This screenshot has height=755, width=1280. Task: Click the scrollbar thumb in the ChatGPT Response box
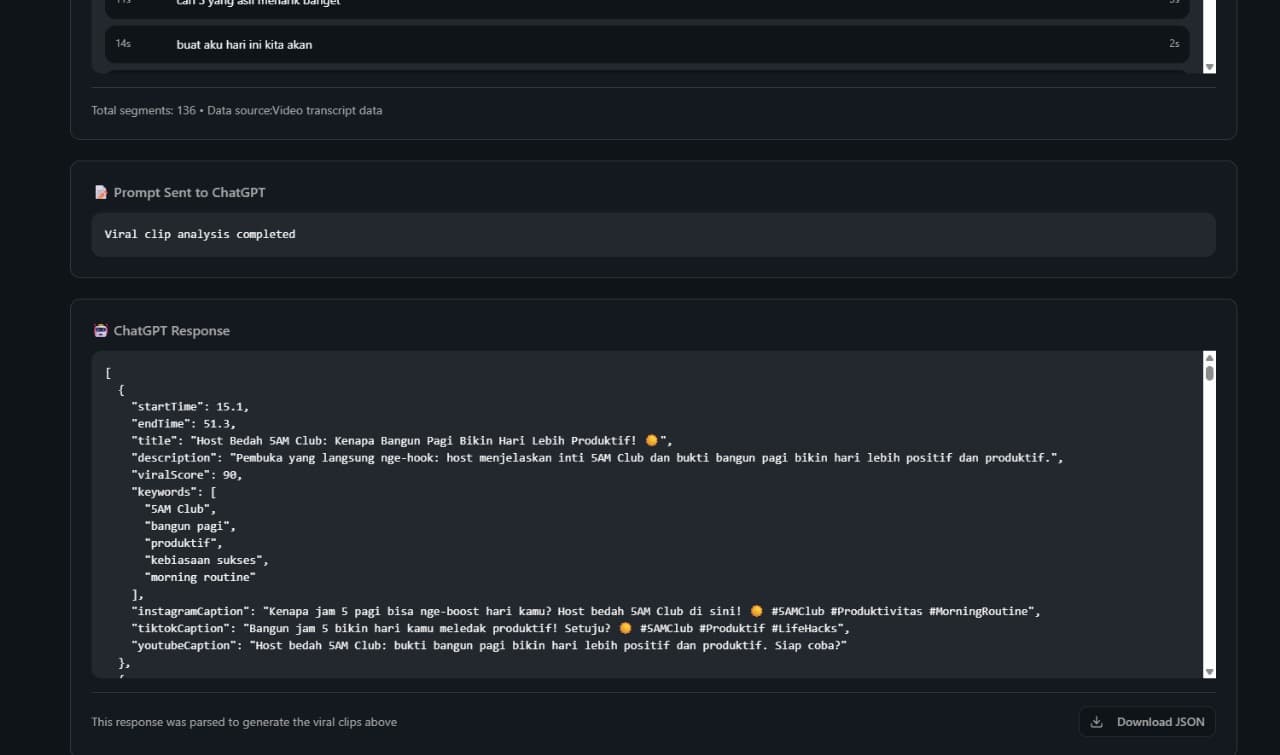pos(1209,373)
